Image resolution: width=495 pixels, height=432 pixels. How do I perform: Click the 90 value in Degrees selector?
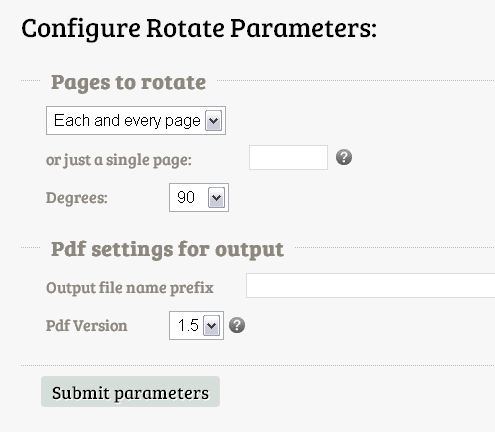pyautogui.click(x=186, y=197)
